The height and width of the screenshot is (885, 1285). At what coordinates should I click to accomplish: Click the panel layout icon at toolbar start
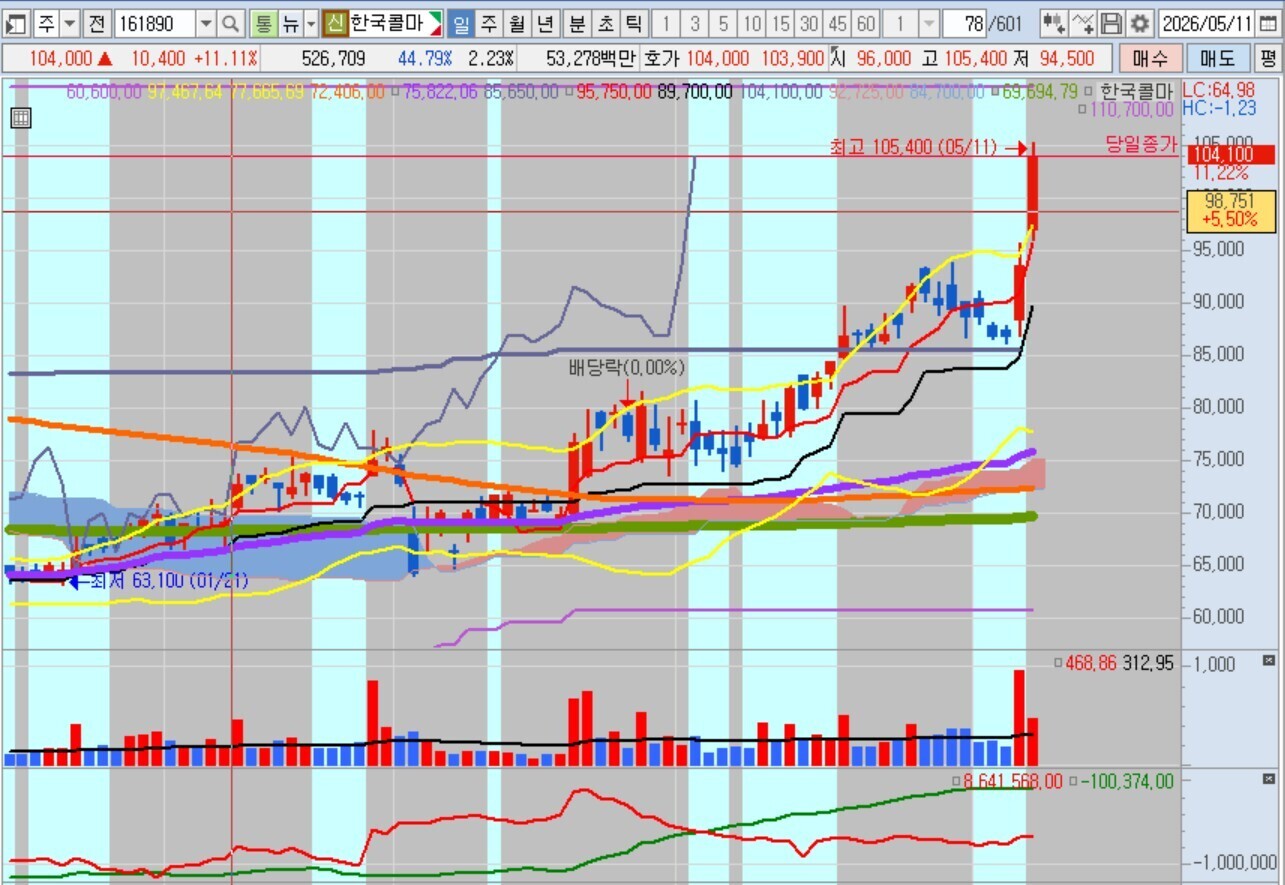coord(17,23)
